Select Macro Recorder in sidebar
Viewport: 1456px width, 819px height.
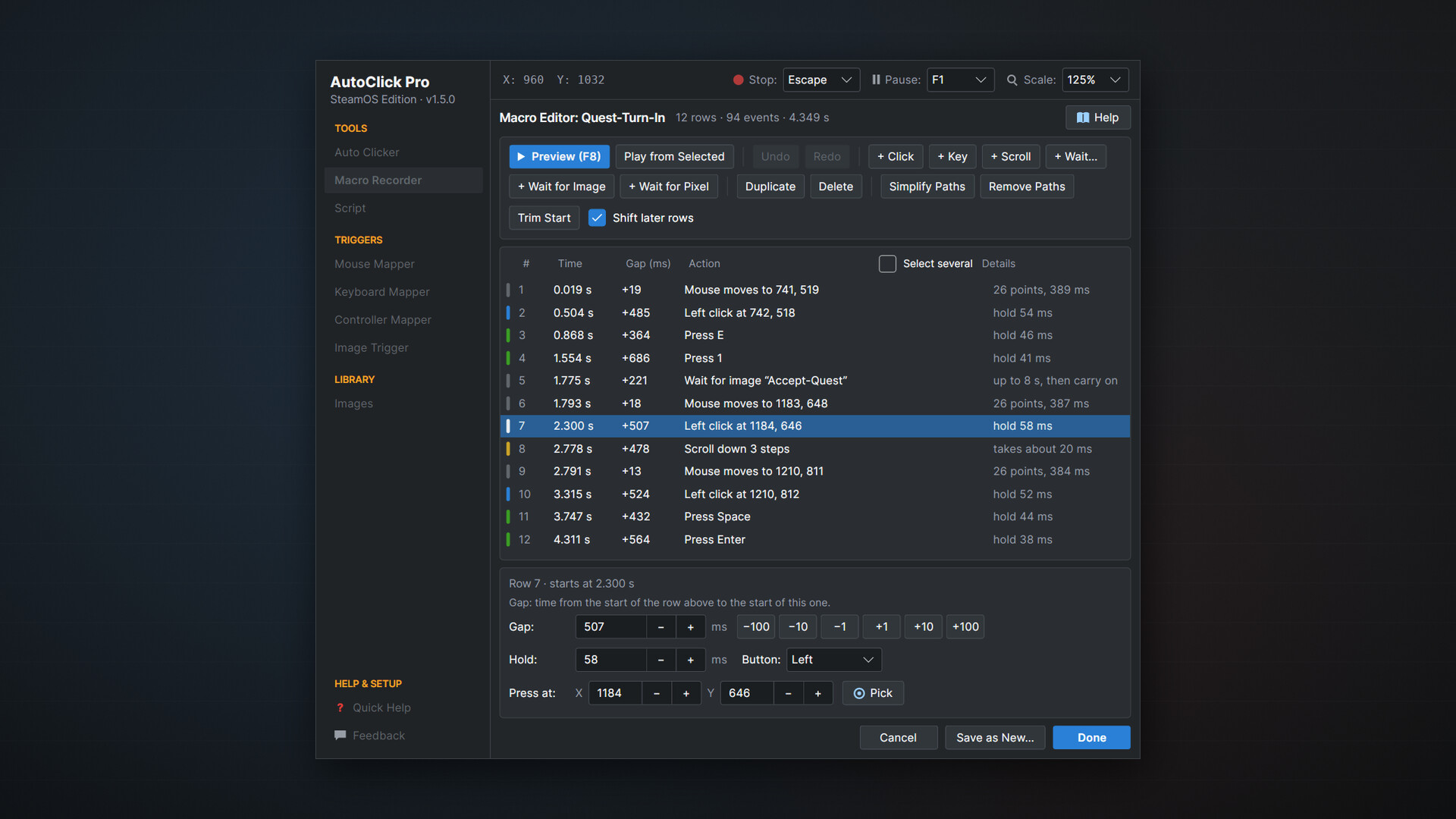click(403, 180)
